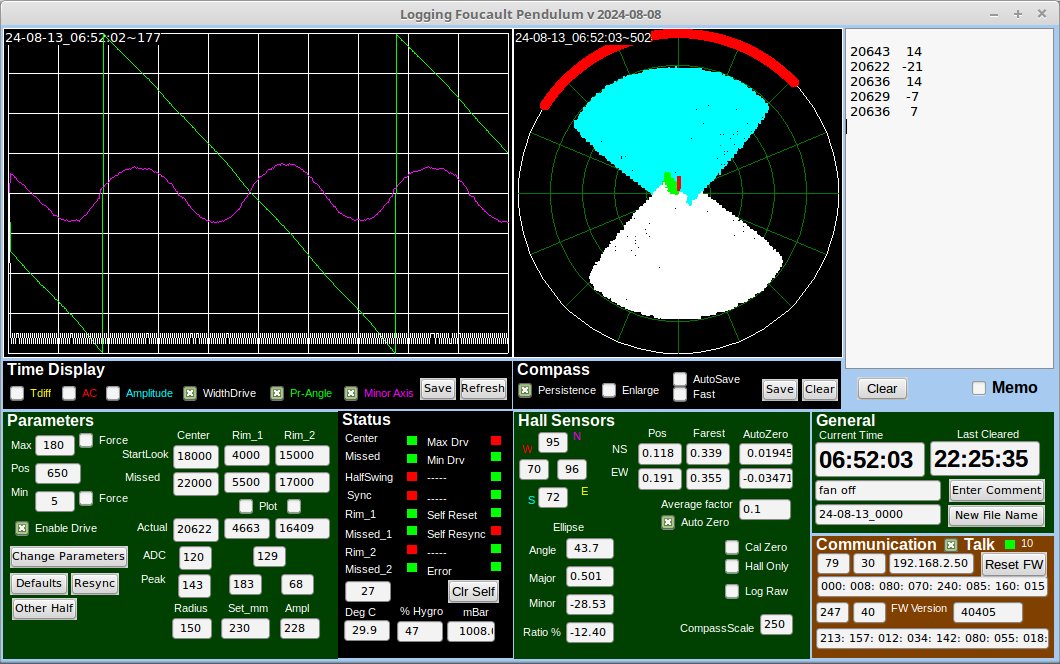Uncheck the WidthDrive checkbox
This screenshot has height=664, width=1060.
click(190, 393)
